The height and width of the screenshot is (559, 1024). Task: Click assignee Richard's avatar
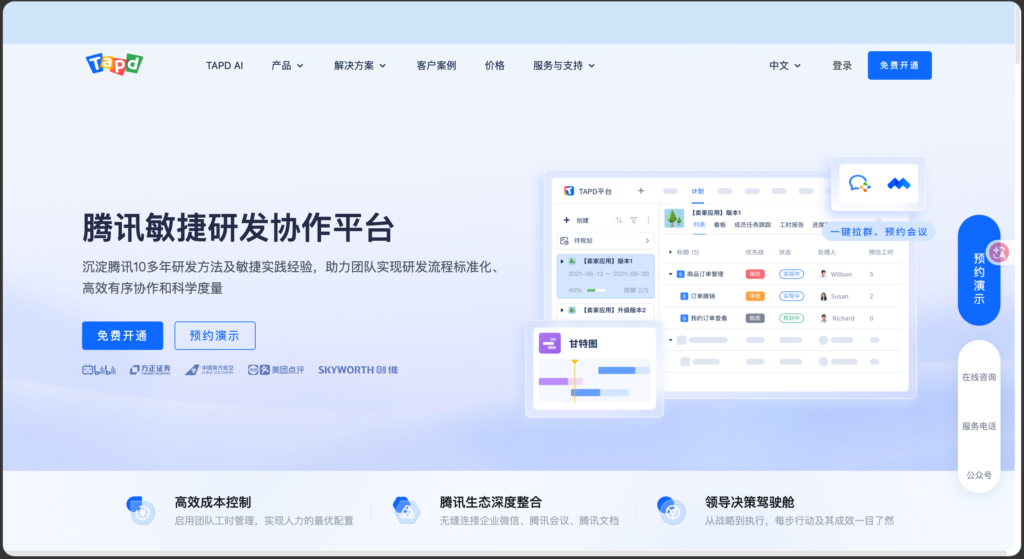coord(824,318)
